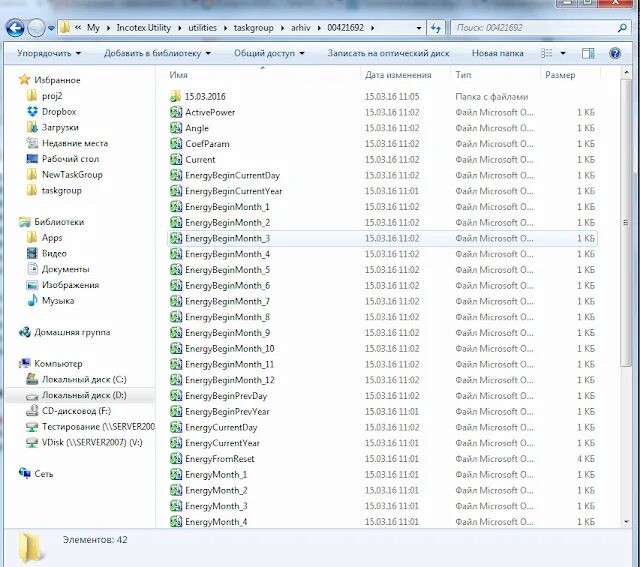The width and height of the screenshot is (640, 567).
Task: Select the EnergyBeginPrevYear file
Action: 227,411
